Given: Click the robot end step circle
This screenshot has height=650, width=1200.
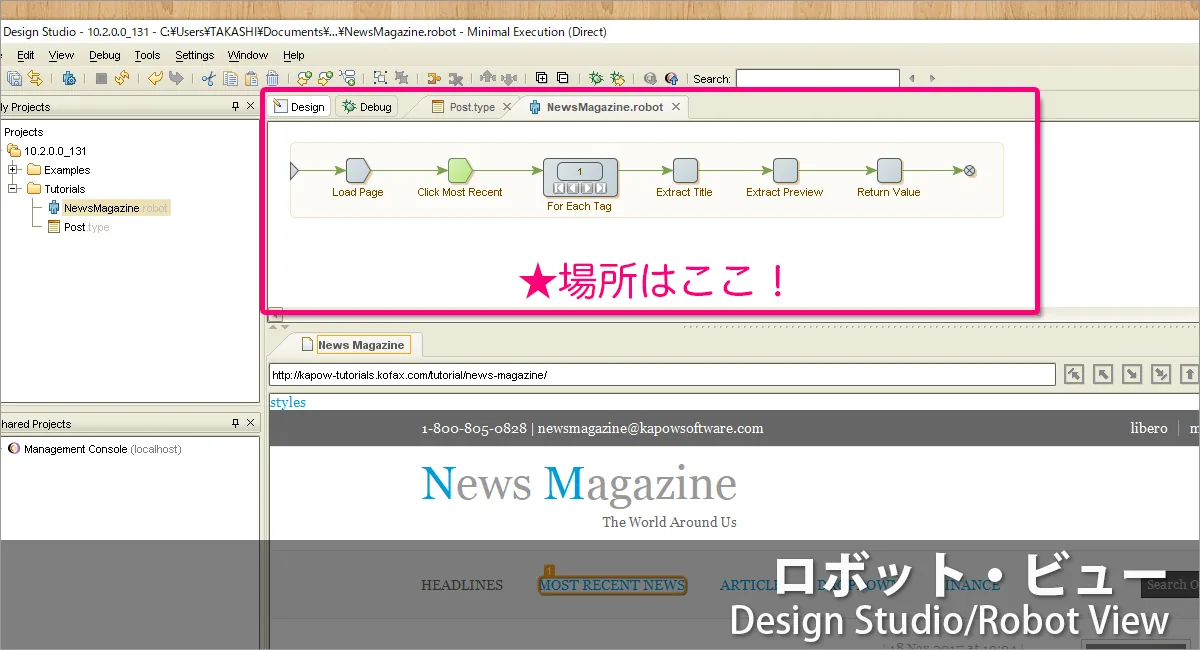Looking at the screenshot, I should [970, 171].
